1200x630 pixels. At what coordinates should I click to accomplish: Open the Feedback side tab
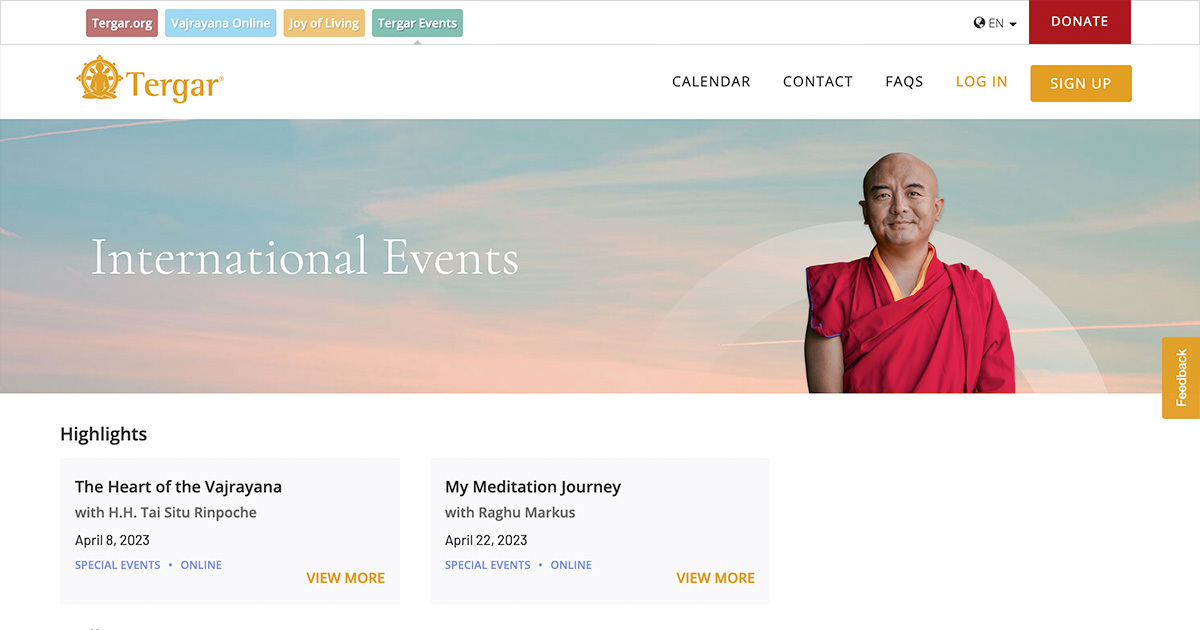(1181, 378)
